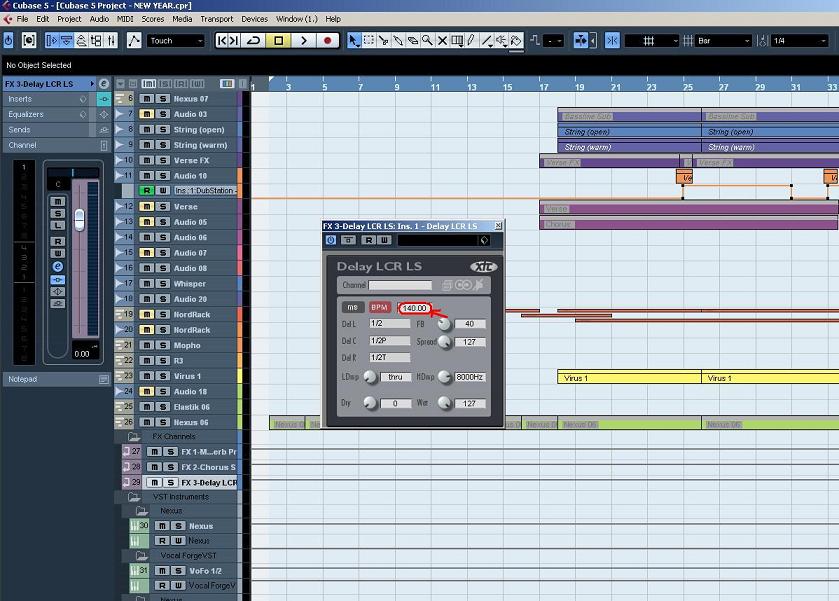Viewport: 839px width, 601px height.
Task: Click the Stop transport button
Action: point(279,41)
